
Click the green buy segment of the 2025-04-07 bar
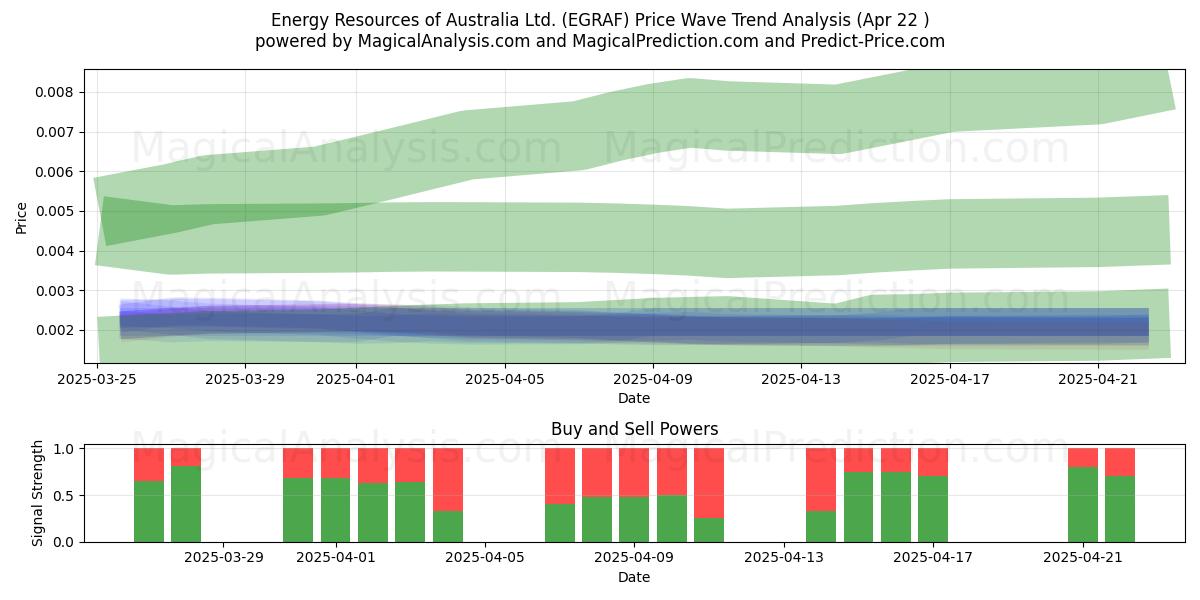coord(560,523)
